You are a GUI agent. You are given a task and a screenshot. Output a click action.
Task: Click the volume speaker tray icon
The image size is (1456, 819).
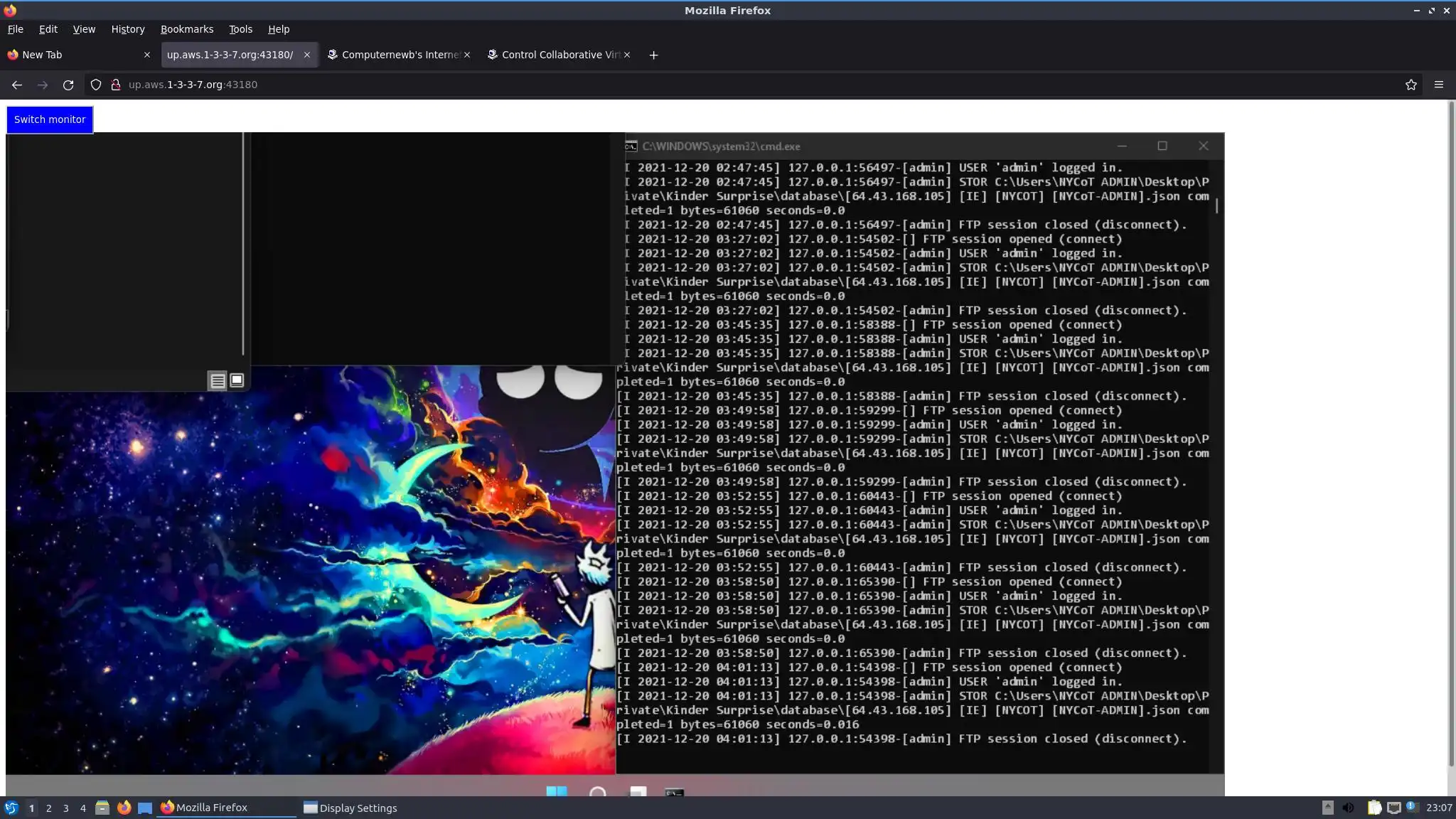1348,808
